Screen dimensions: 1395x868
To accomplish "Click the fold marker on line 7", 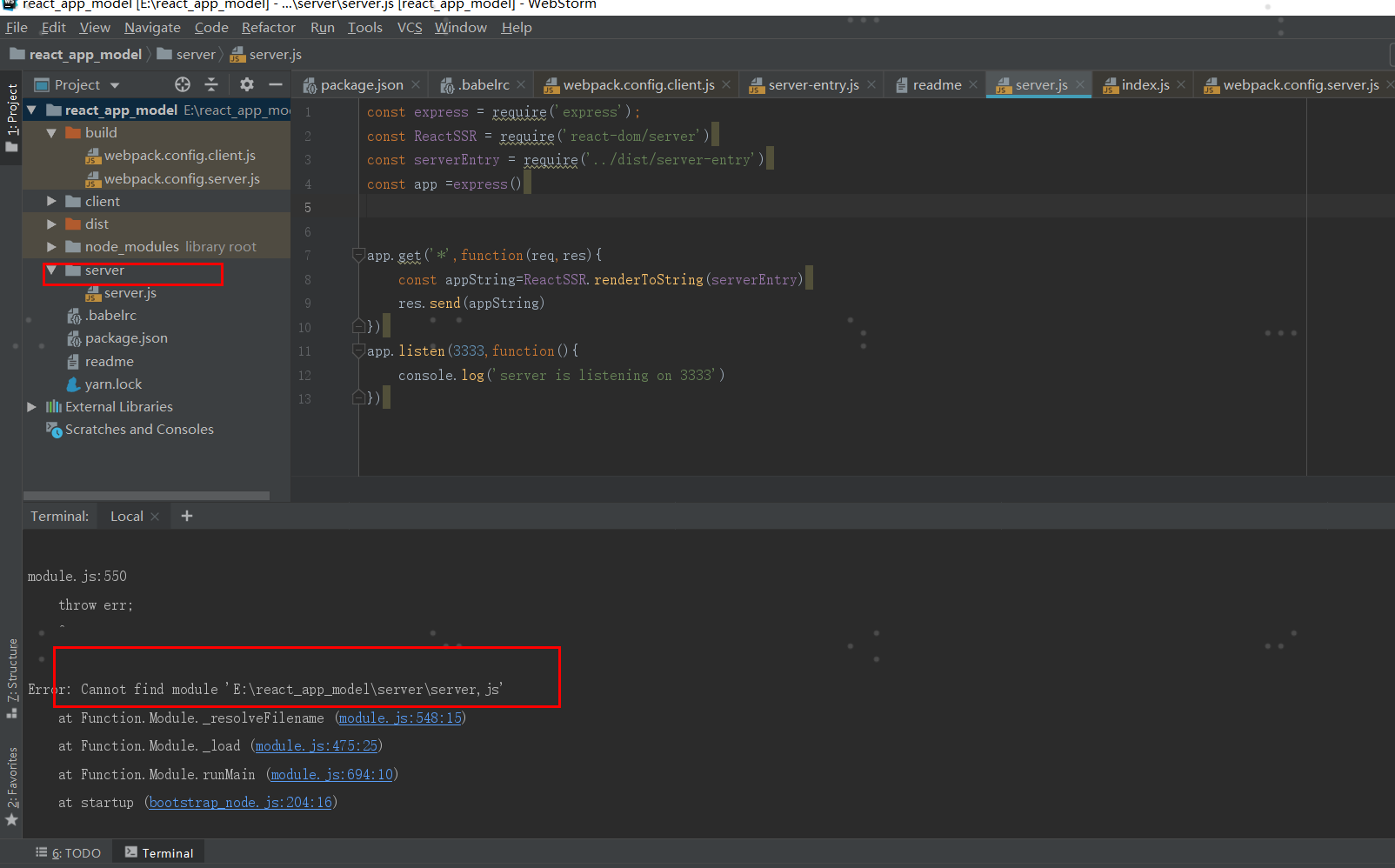I will 358,255.
